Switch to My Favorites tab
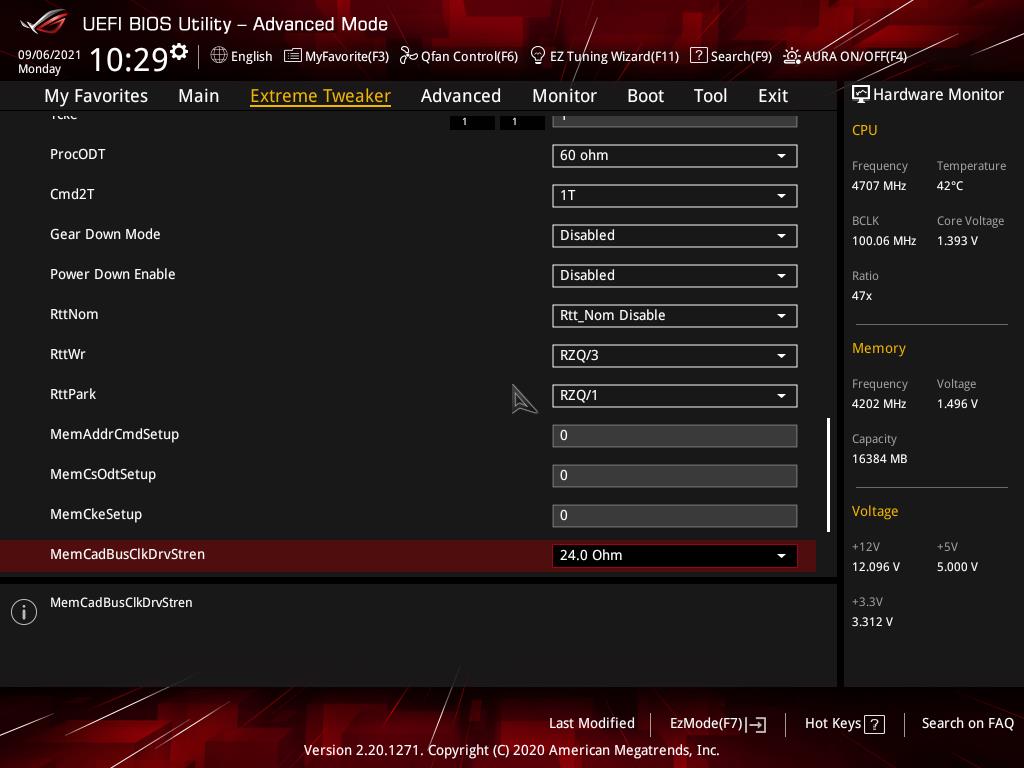The image size is (1024, 768). coord(96,96)
